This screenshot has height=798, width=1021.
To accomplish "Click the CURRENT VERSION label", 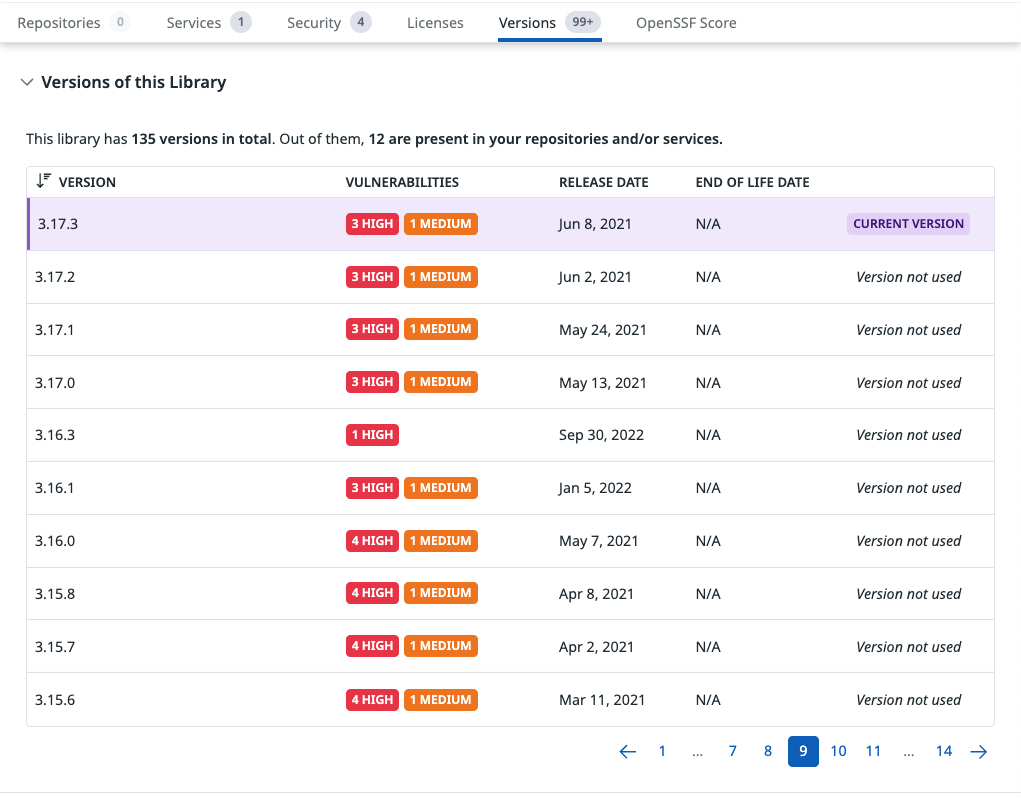I will click(908, 224).
